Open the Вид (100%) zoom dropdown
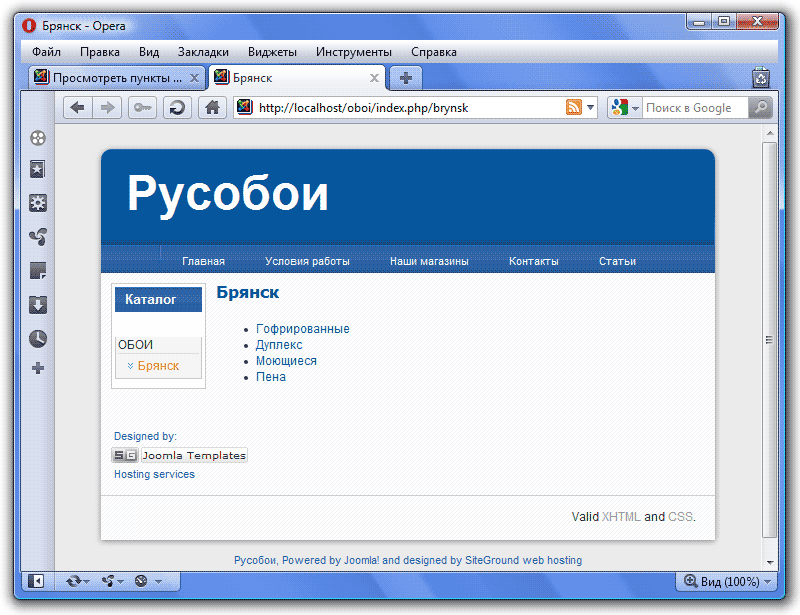 coord(727,581)
